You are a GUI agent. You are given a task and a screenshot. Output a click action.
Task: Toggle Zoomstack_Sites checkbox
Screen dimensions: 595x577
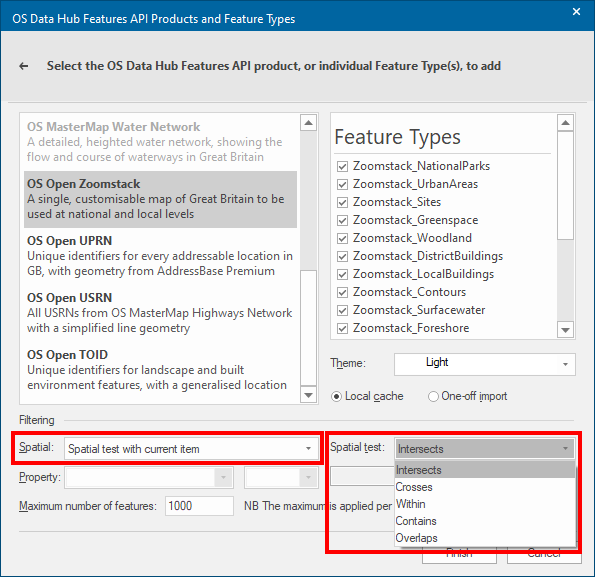pyautogui.click(x=342, y=202)
